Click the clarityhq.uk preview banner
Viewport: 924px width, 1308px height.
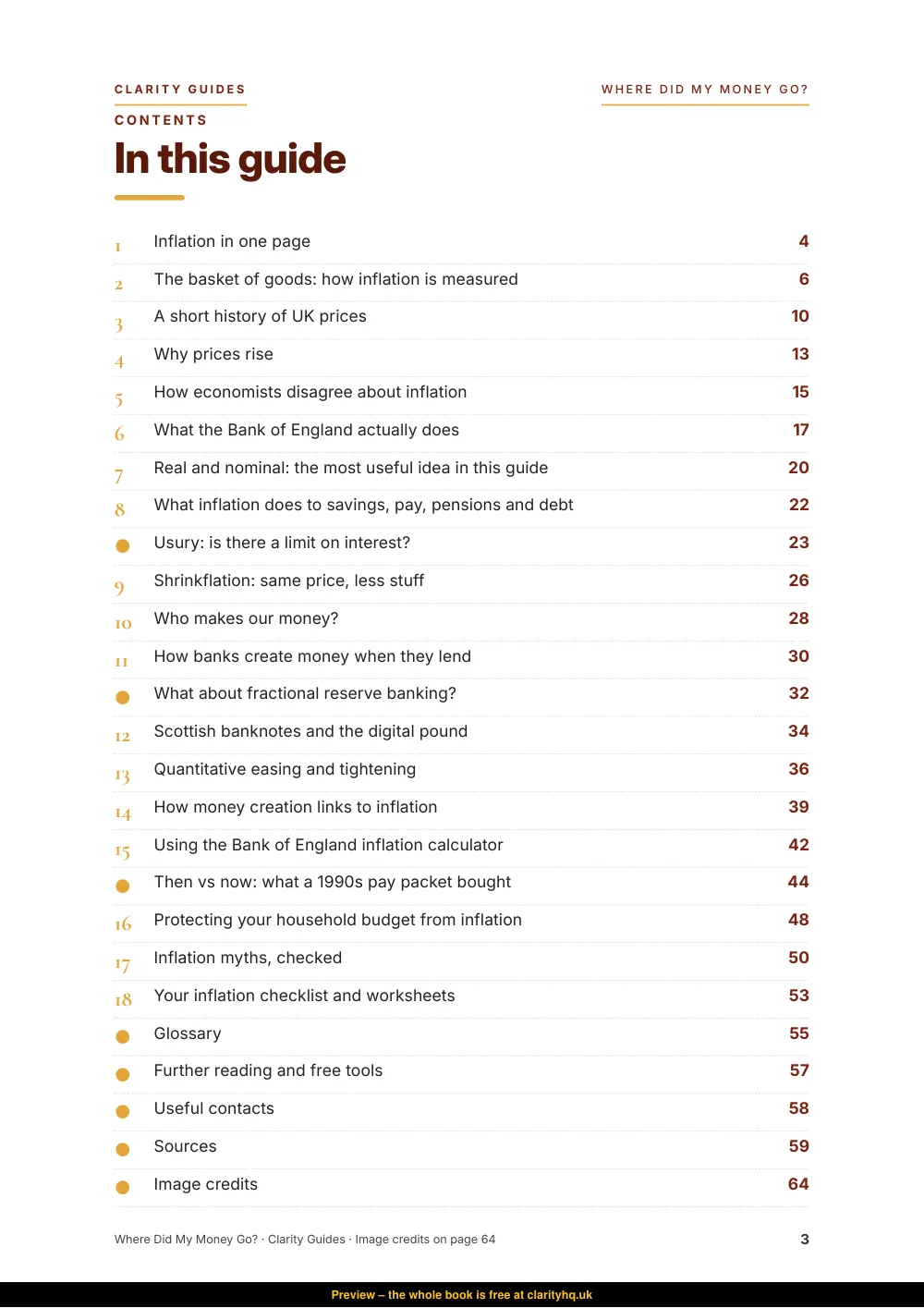pyautogui.click(x=462, y=1295)
